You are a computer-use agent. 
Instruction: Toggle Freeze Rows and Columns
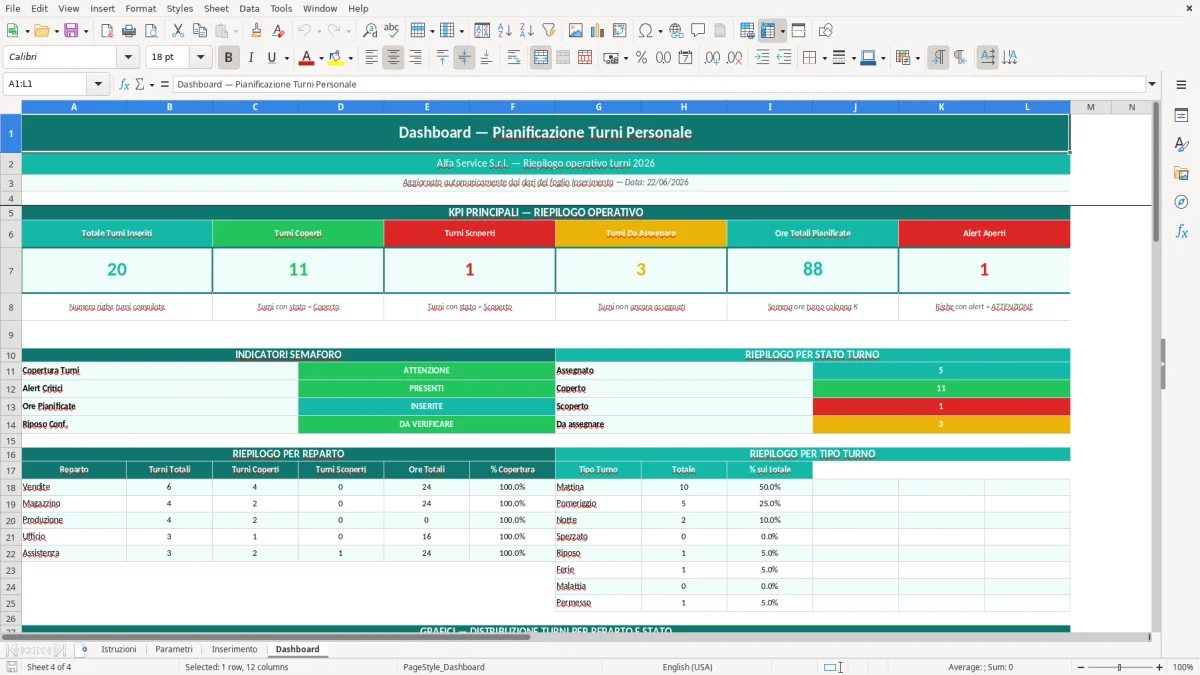pos(768,31)
